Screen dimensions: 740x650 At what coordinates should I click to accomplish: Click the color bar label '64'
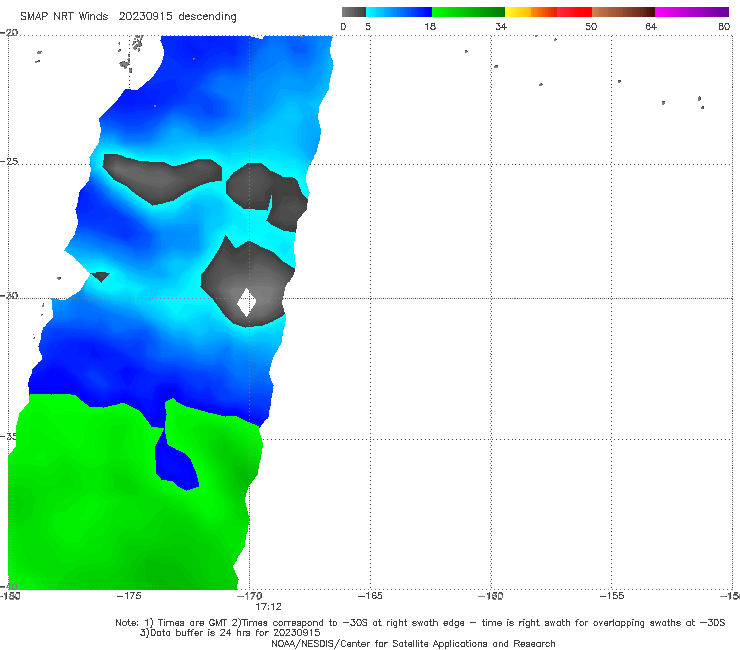[x=651, y=27]
